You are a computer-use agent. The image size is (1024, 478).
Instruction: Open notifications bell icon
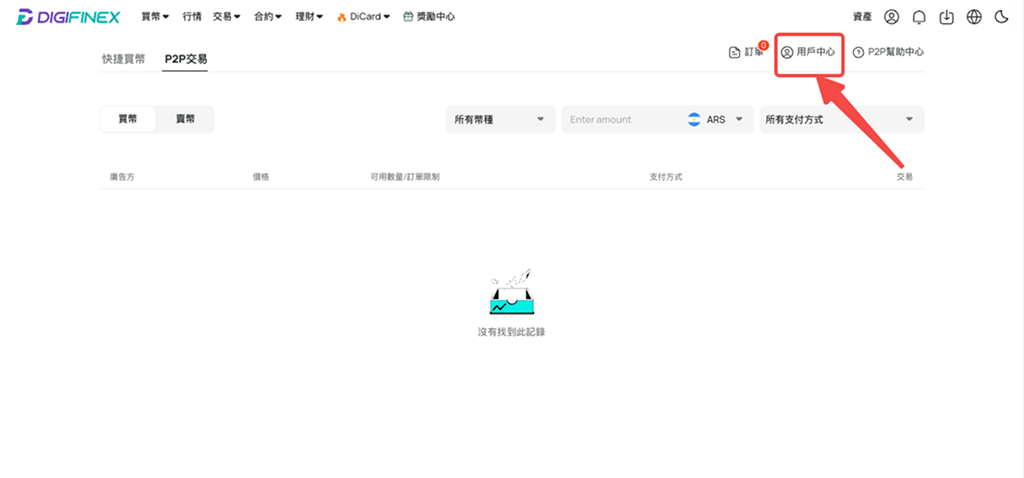tap(919, 17)
